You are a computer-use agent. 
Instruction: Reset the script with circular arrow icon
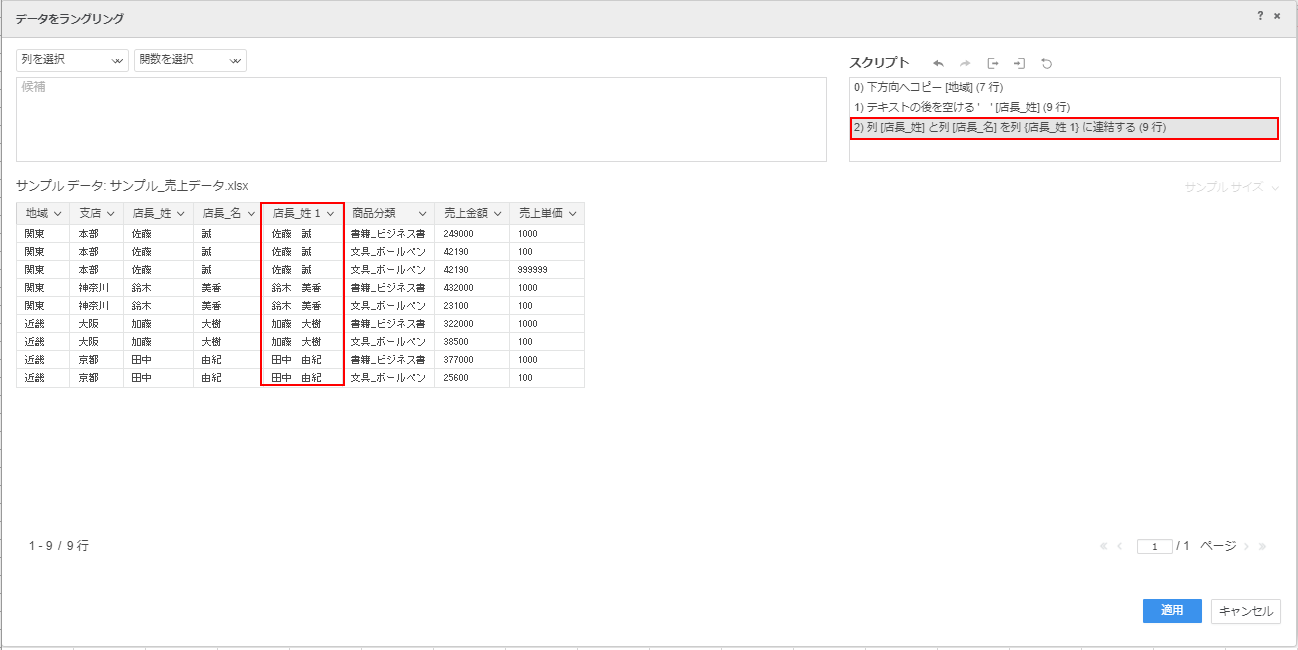[x=1046, y=63]
